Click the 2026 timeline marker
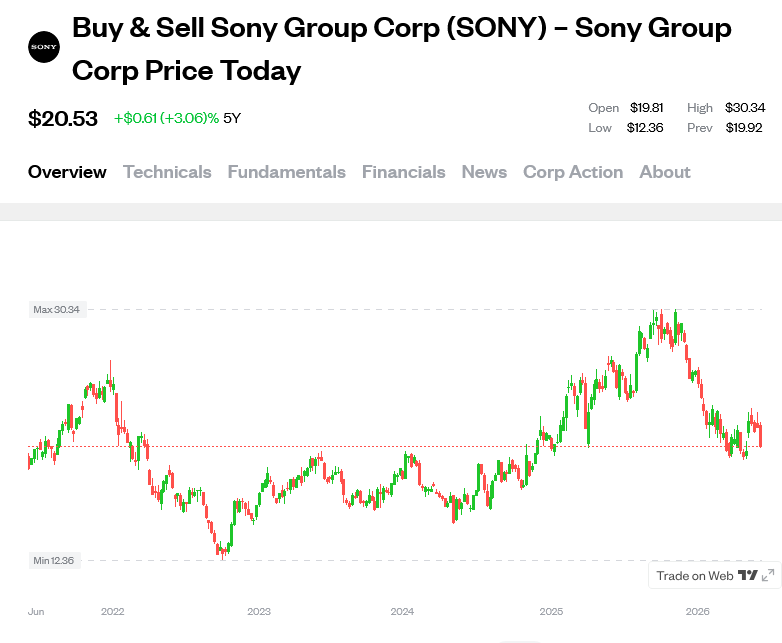This screenshot has width=782, height=643. pyautogui.click(x=697, y=611)
